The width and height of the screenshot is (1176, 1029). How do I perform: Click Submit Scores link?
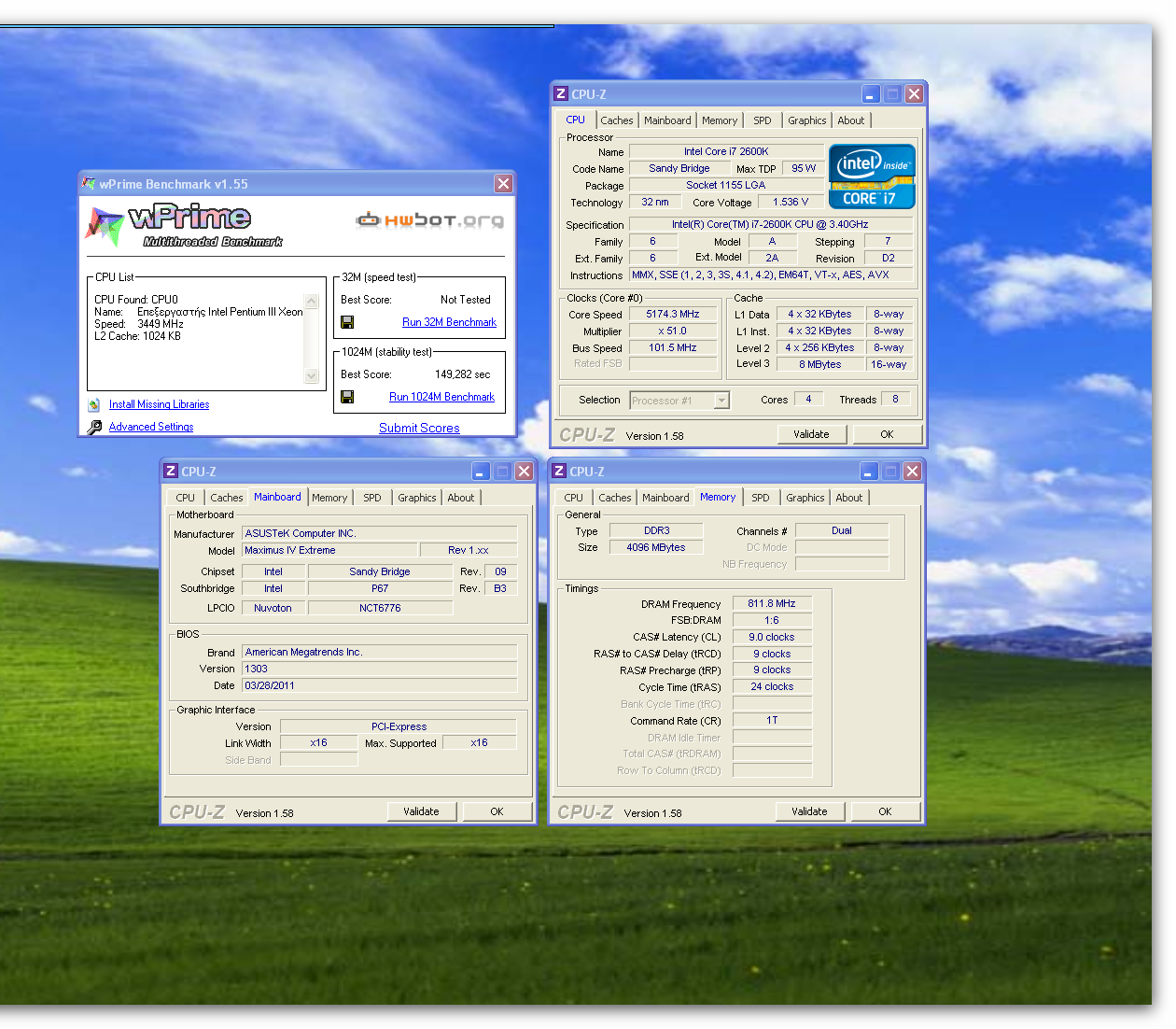(x=419, y=428)
